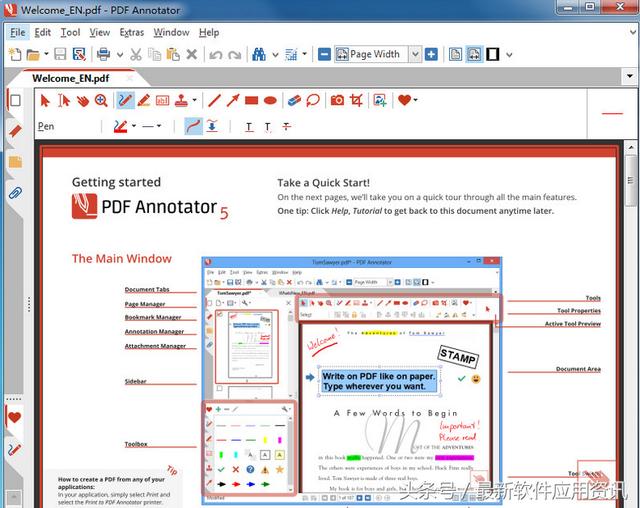Activate the Pen tool

[125, 100]
